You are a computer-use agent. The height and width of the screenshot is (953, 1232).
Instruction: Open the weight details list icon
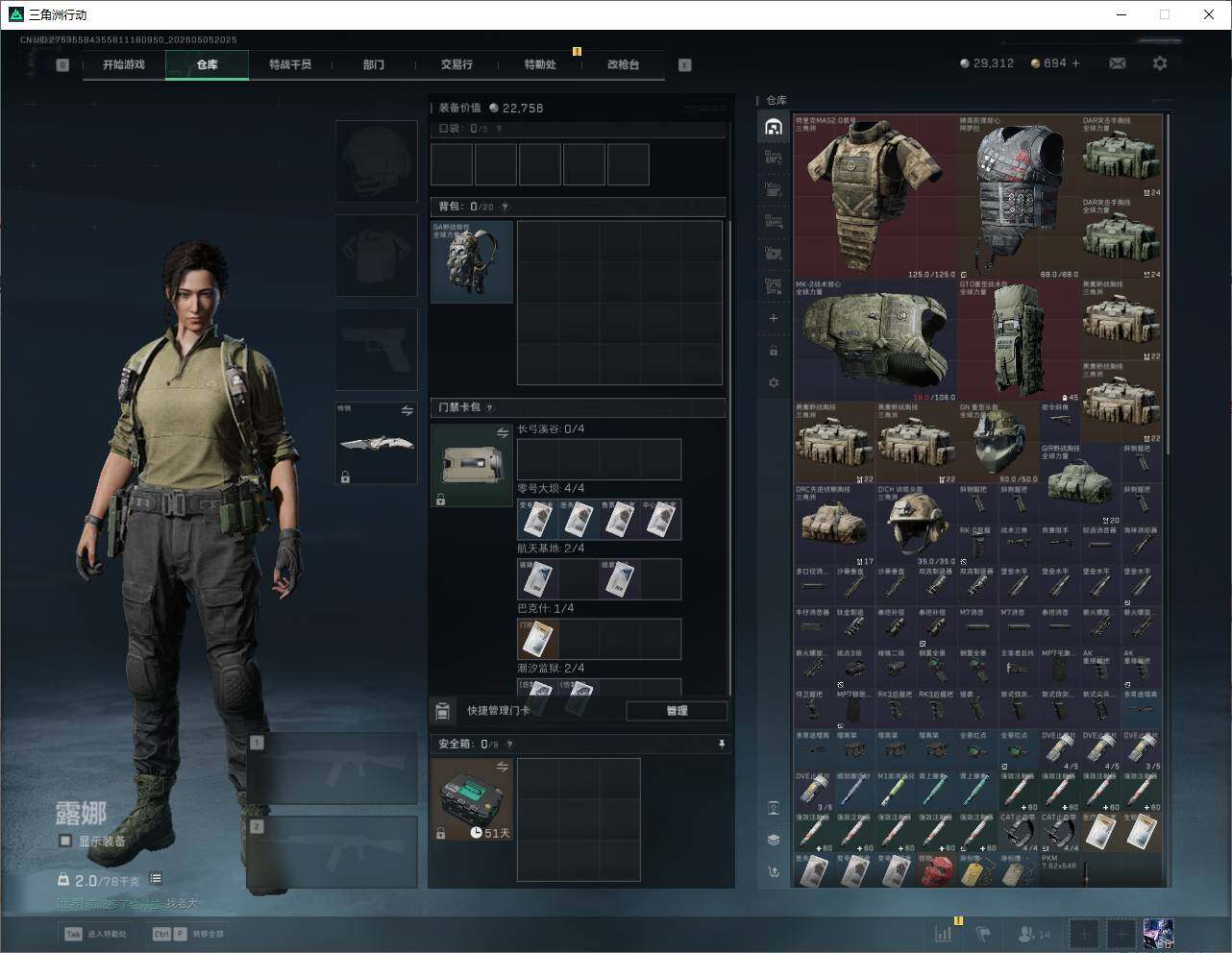(156, 879)
